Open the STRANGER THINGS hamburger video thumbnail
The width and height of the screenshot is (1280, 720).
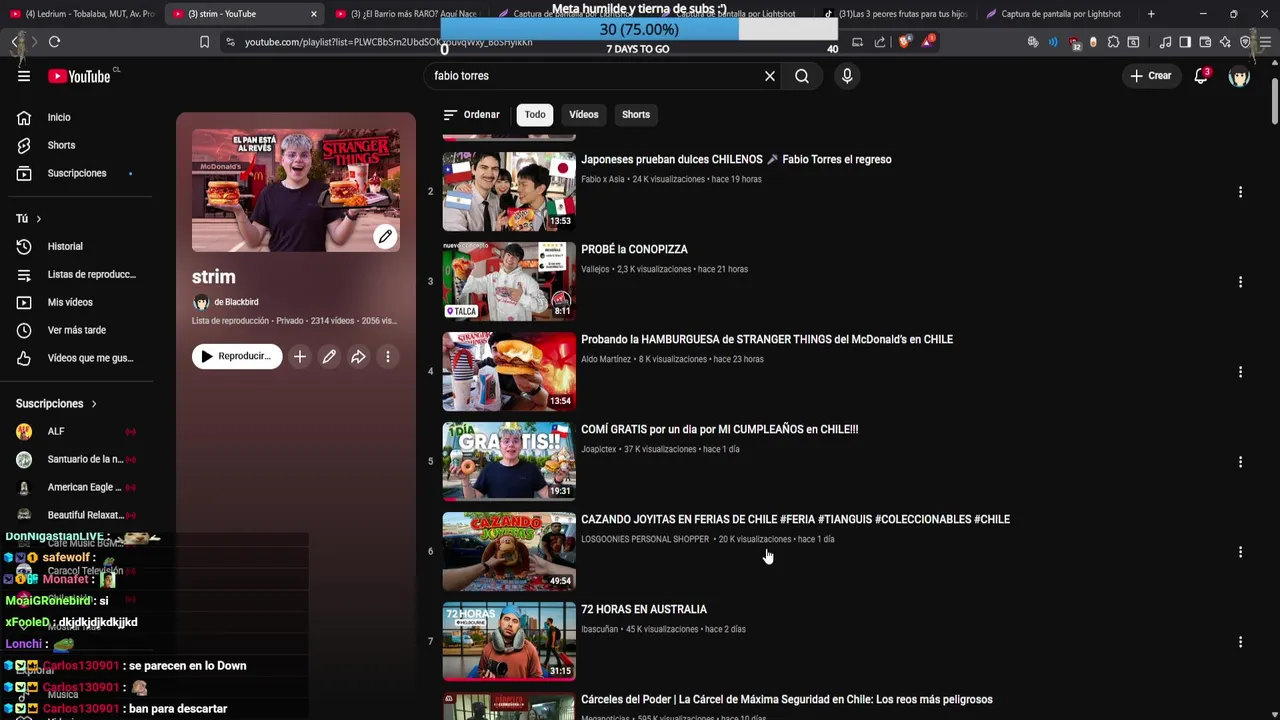click(509, 371)
